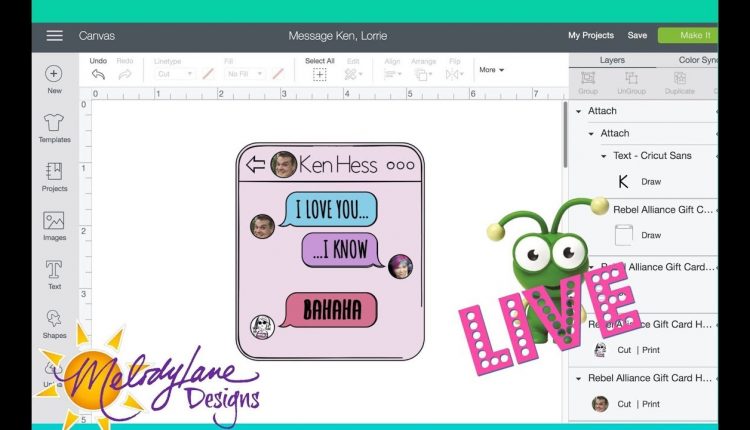Image resolution: width=750 pixels, height=430 pixels.
Task: Open the Images library
Action: click(54, 226)
